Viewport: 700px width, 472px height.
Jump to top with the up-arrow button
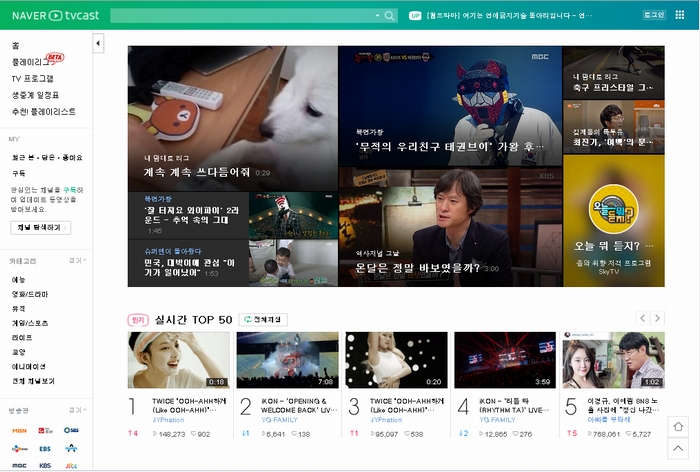678,448
